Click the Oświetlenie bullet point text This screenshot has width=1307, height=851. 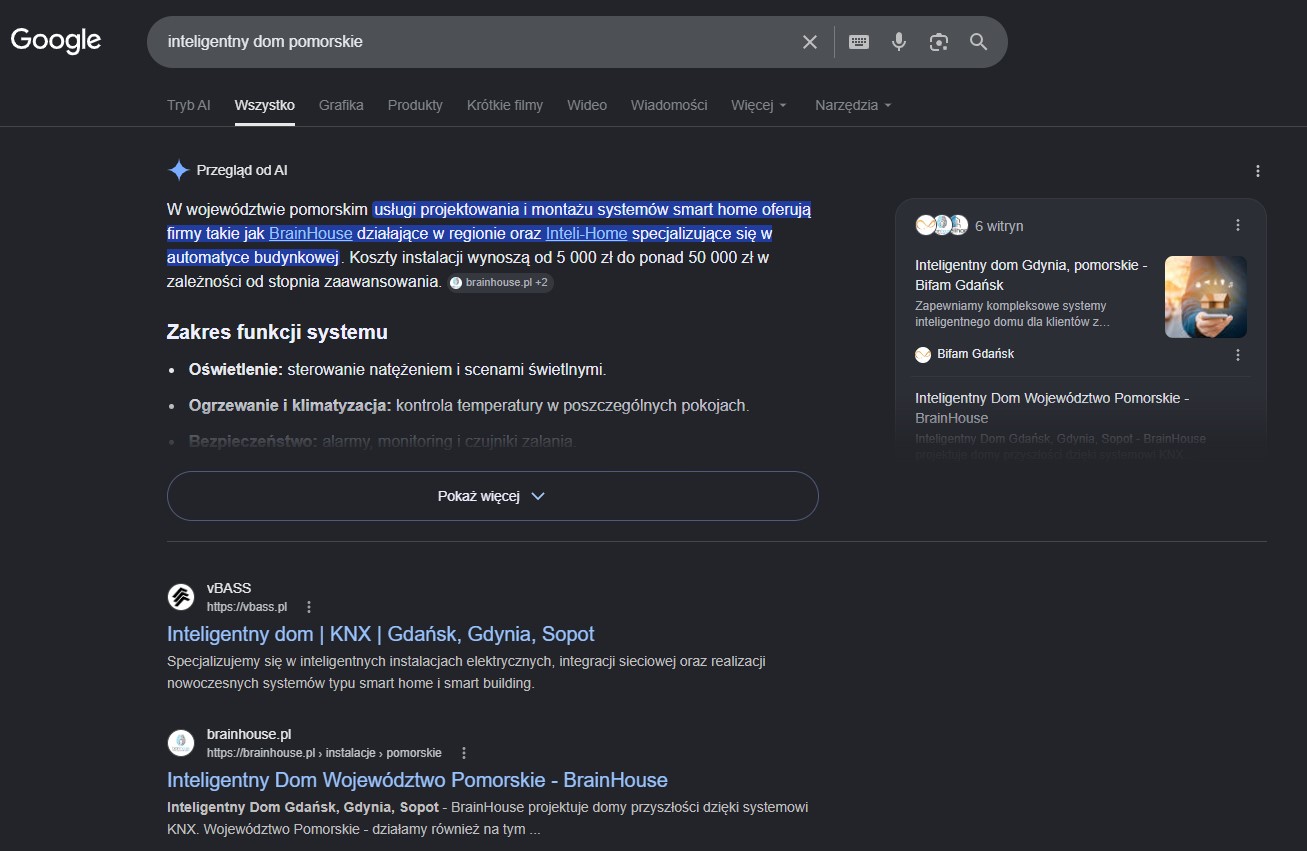click(397, 370)
